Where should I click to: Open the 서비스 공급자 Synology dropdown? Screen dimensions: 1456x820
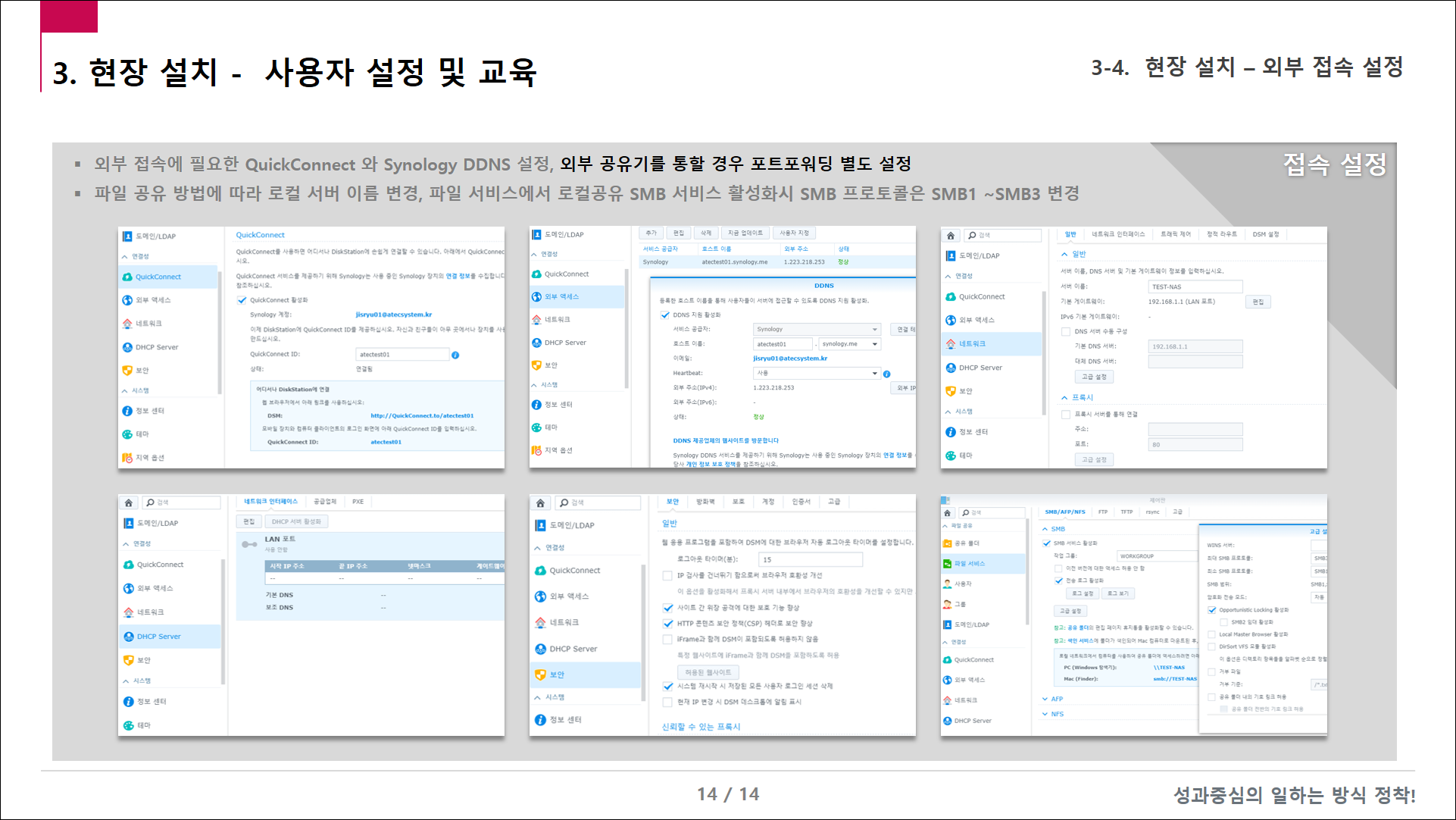click(817, 329)
